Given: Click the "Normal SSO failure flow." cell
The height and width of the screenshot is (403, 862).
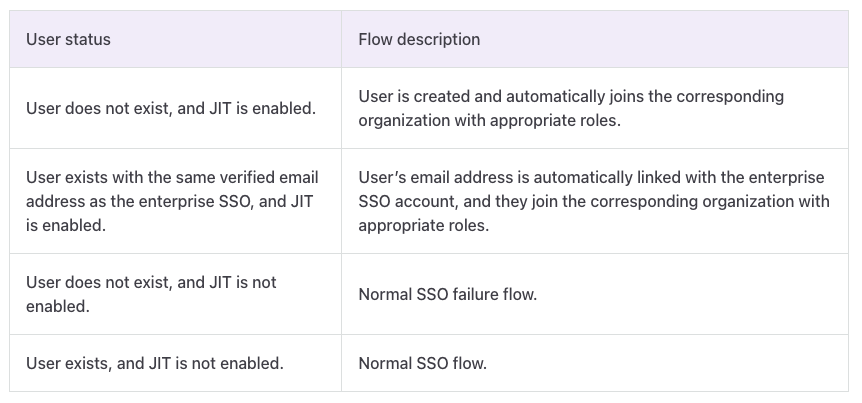Looking at the screenshot, I should click(x=454, y=295).
